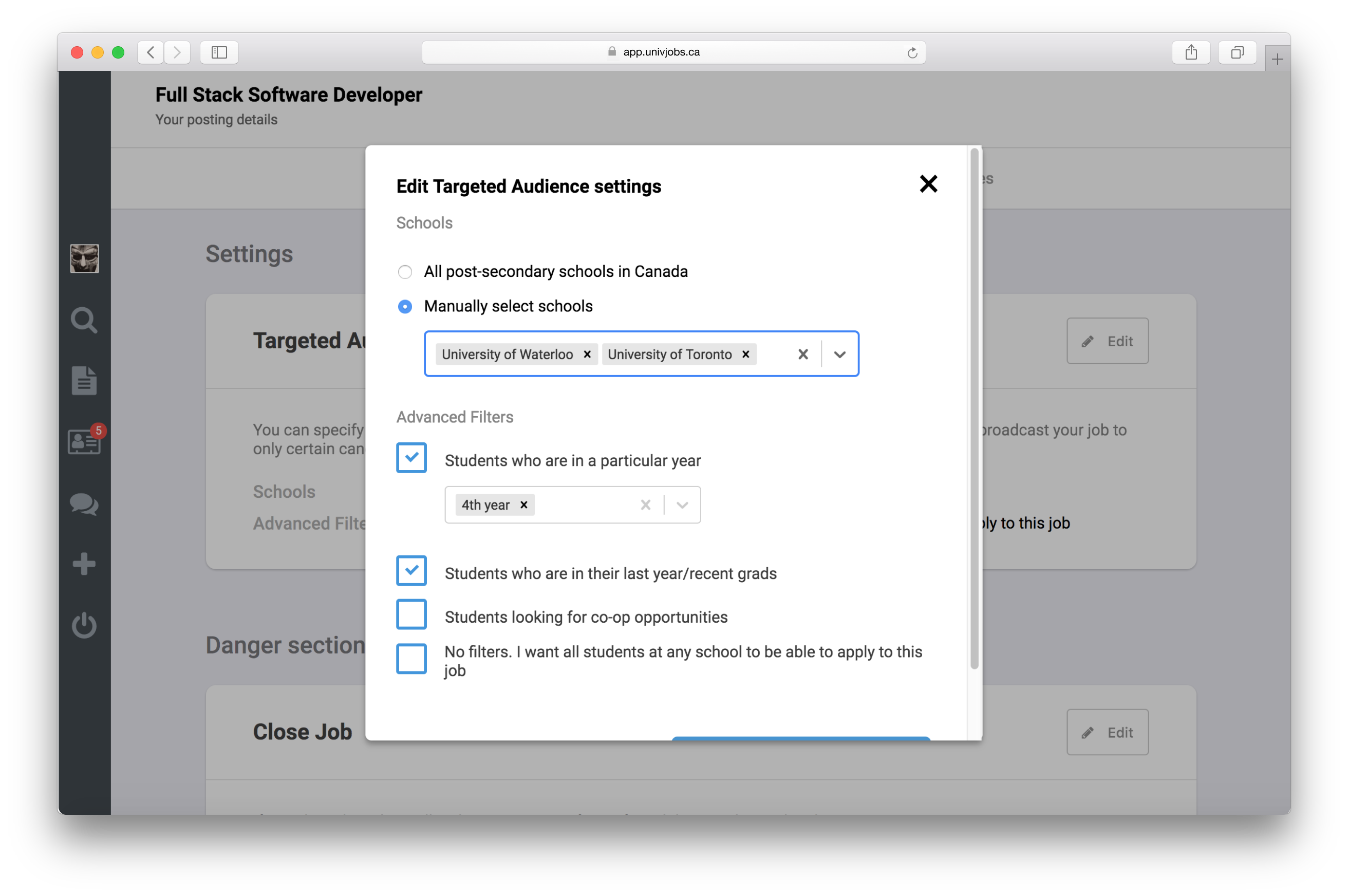Remove the 4th year tag
The height and width of the screenshot is (896, 1348).
tap(523, 505)
